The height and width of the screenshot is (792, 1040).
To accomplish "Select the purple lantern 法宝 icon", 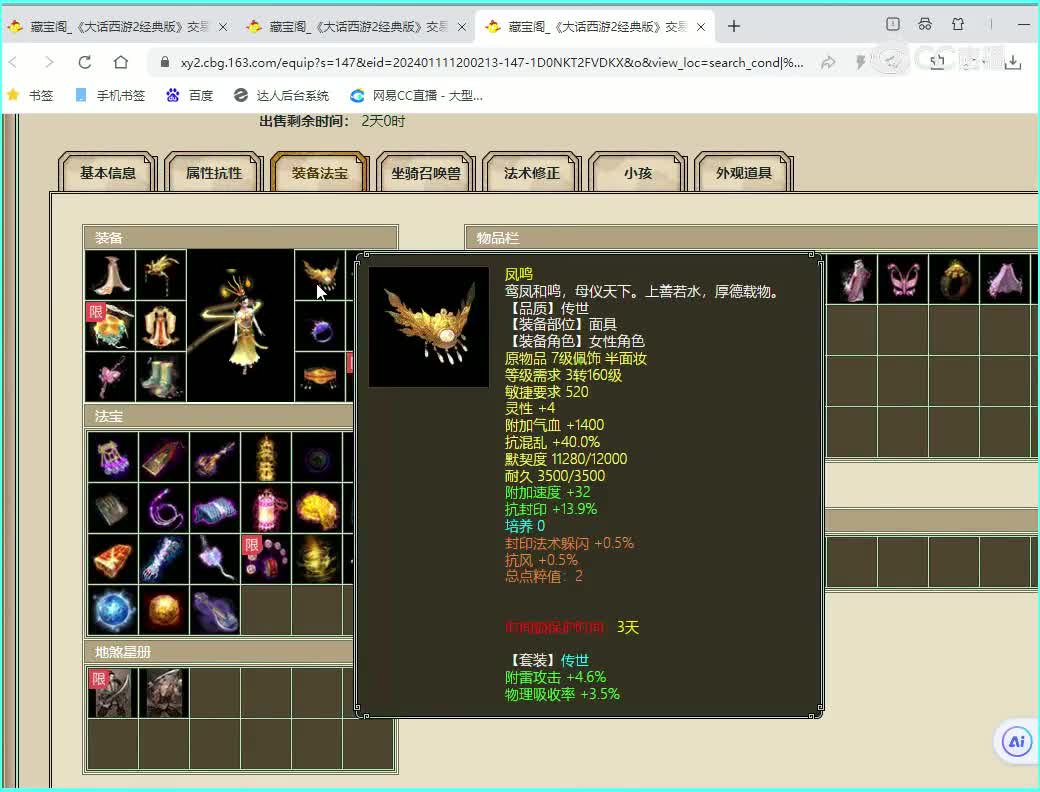I will pos(113,457).
